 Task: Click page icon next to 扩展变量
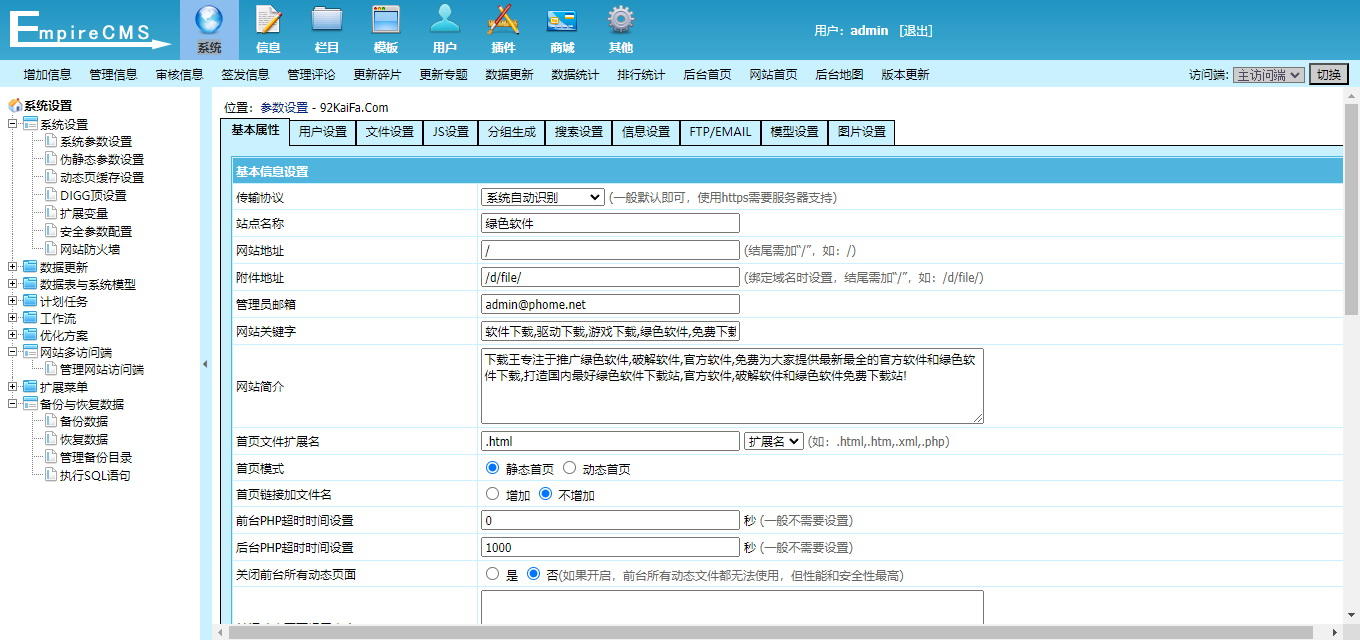coord(51,213)
